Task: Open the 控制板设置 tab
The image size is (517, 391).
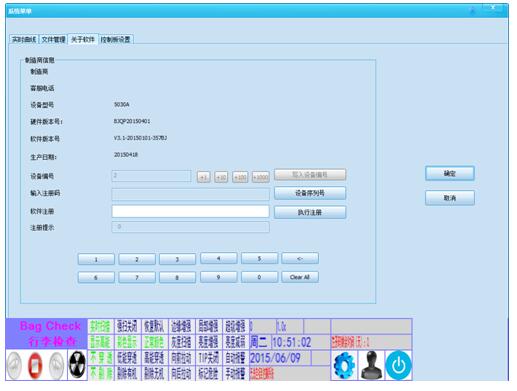Action: (x=116, y=39)
